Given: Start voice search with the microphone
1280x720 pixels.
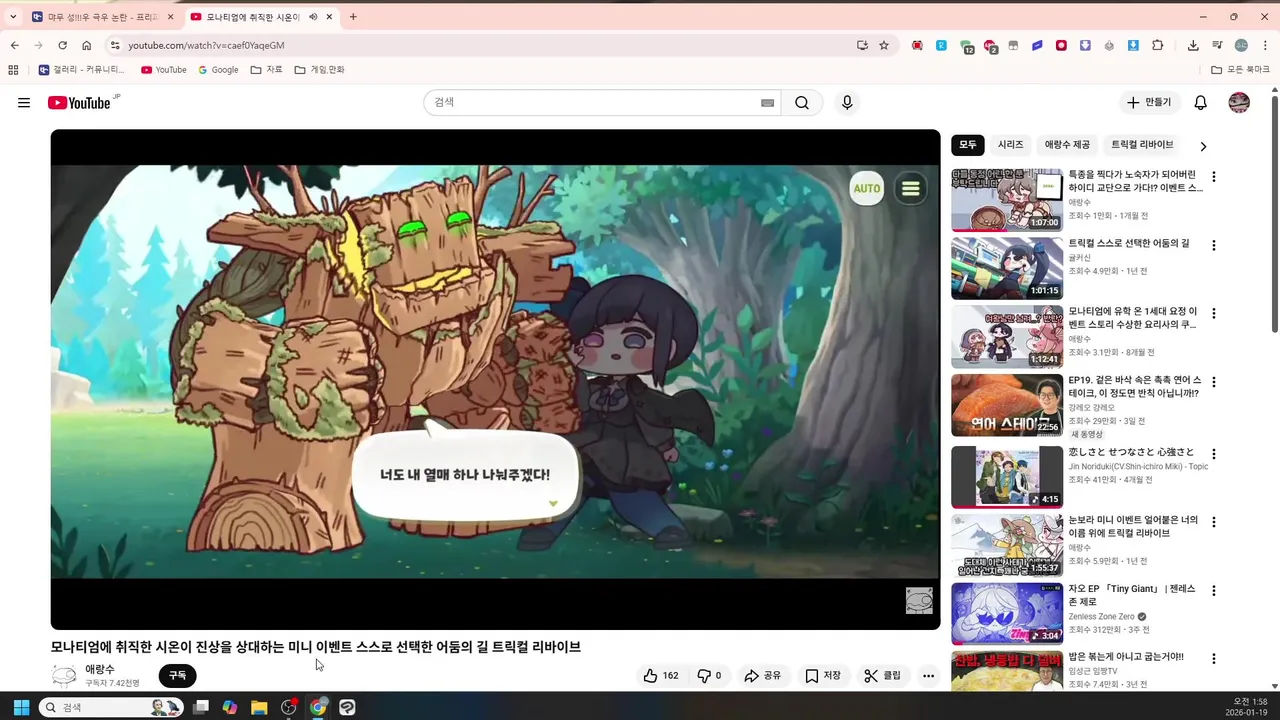Looking at the screenshot, I should coord(847,103).
